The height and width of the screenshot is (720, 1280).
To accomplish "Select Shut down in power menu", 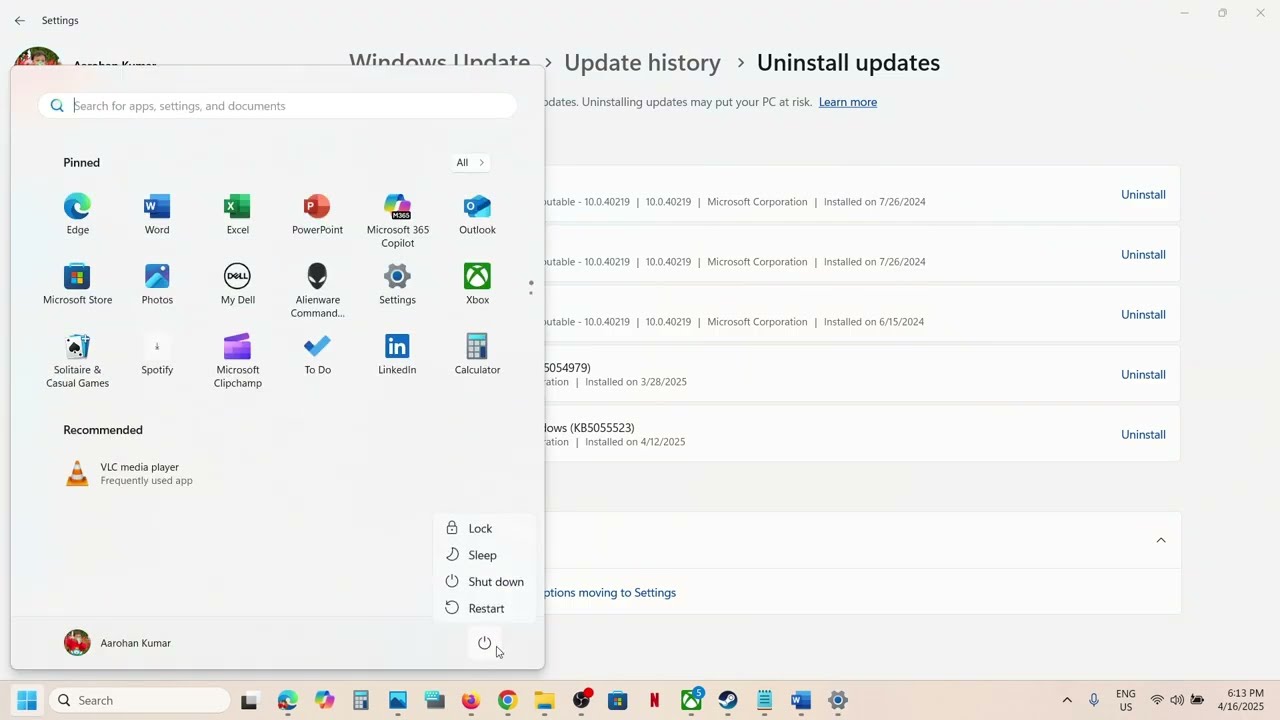I will 484,581.
